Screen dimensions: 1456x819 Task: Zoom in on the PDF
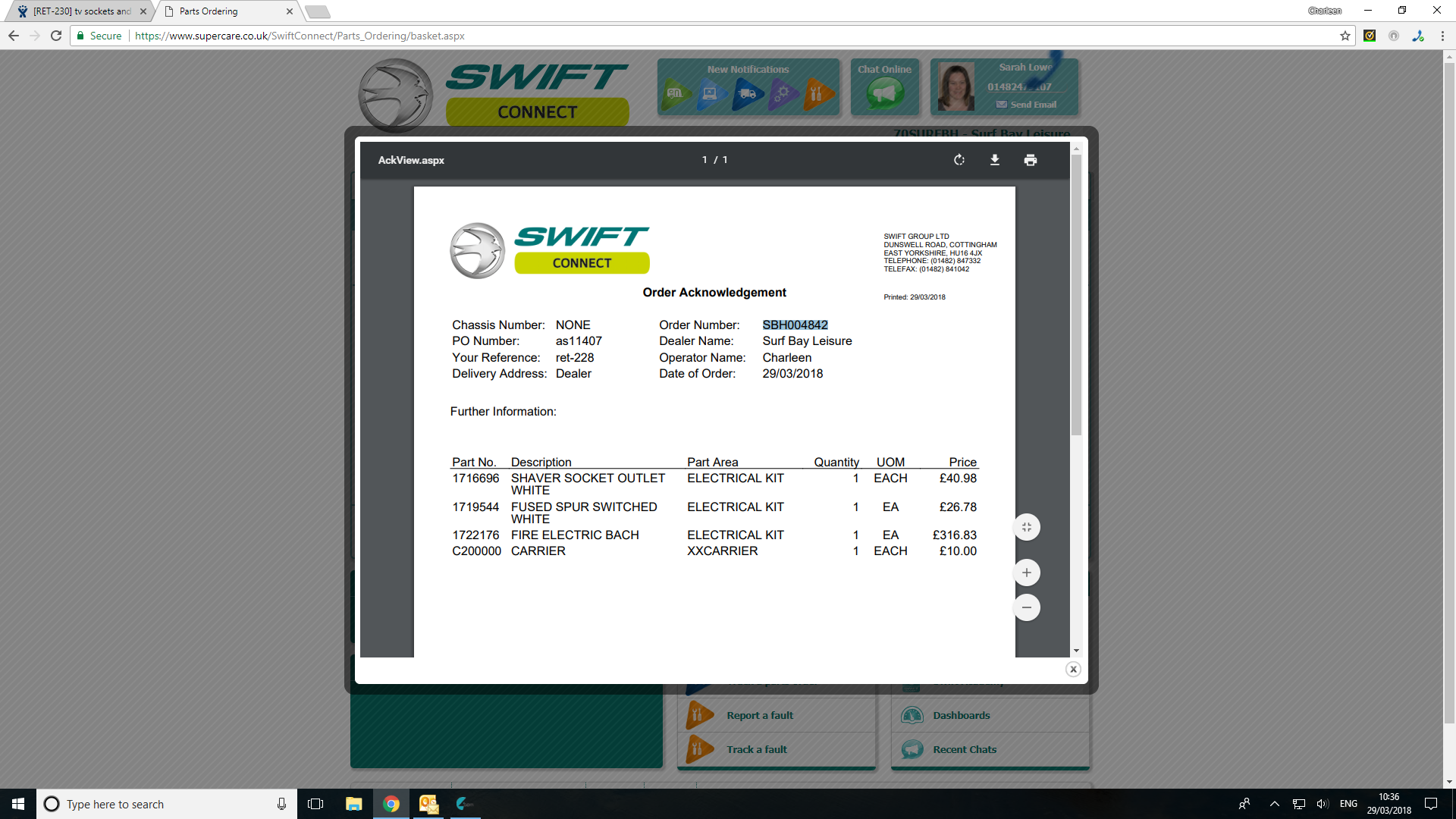pos(1027,573)
